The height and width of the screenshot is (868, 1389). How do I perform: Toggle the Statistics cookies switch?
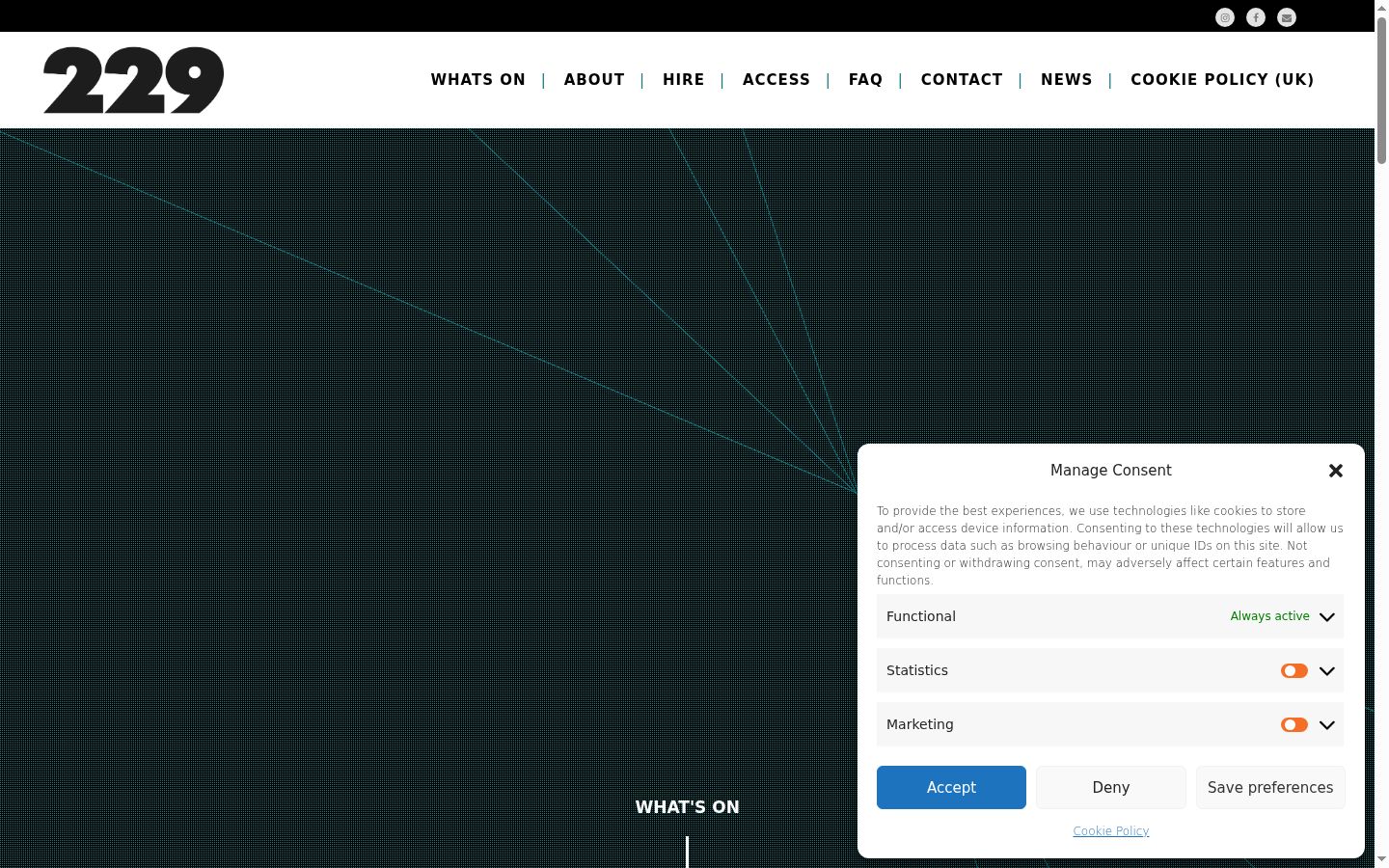pyautogui.click(x=1294, y=670)
